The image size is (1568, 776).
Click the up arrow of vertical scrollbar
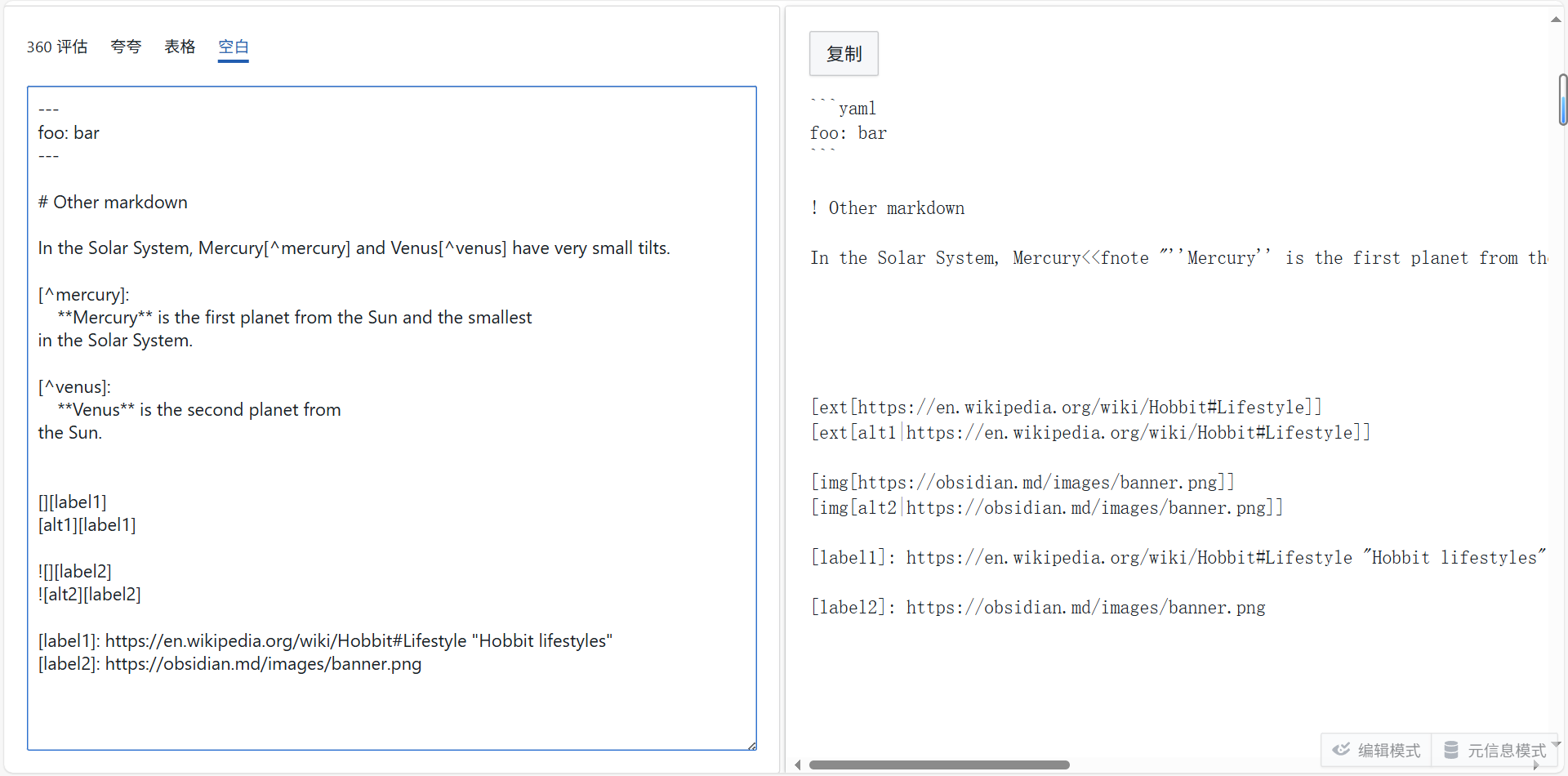1556,20
